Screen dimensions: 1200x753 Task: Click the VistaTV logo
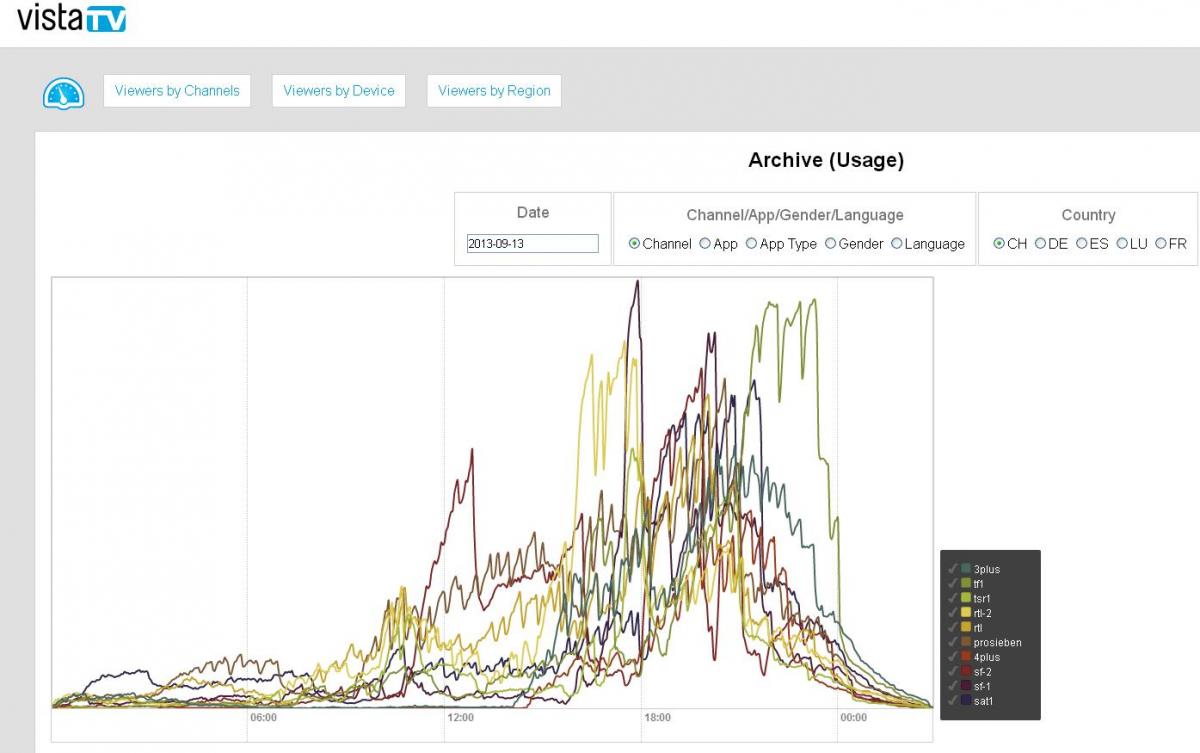(71, 18)
